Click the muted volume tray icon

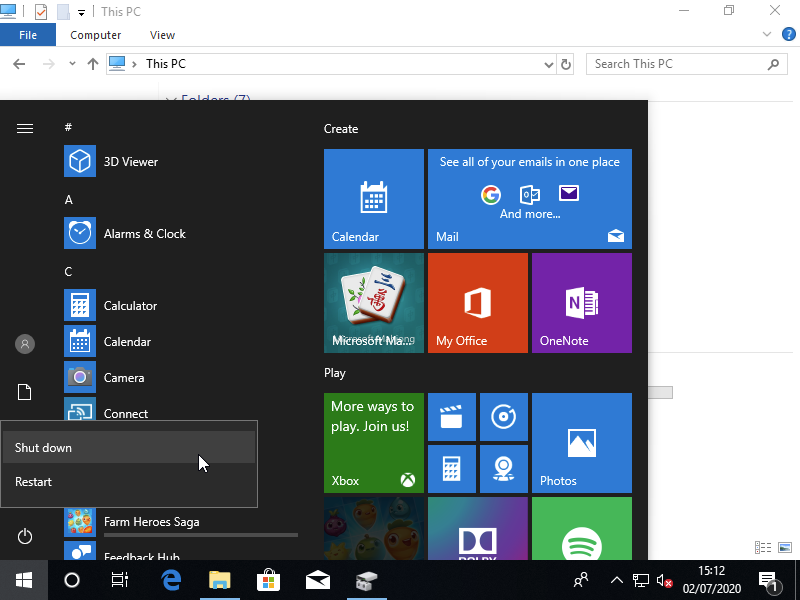point(664,580)
